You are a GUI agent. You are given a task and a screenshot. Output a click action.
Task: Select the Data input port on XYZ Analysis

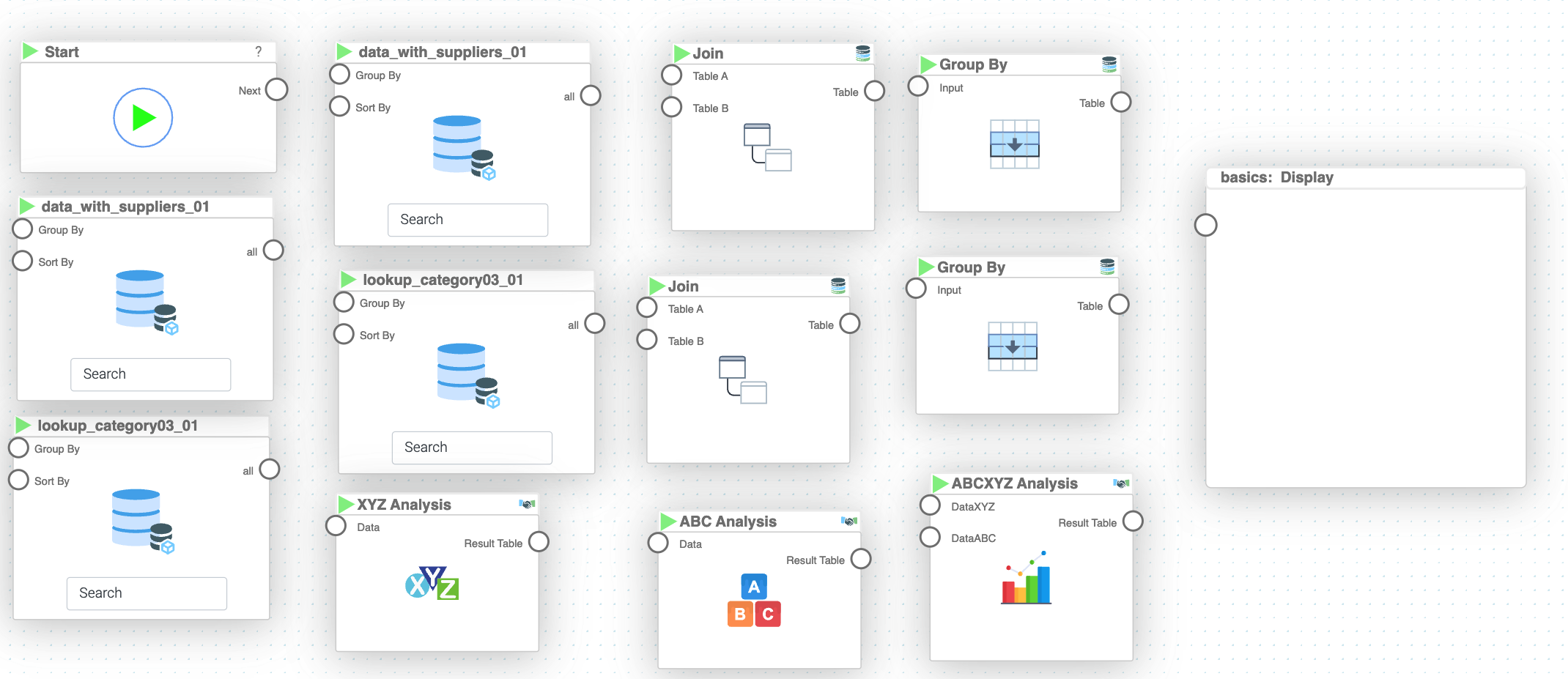pos(336,526)
